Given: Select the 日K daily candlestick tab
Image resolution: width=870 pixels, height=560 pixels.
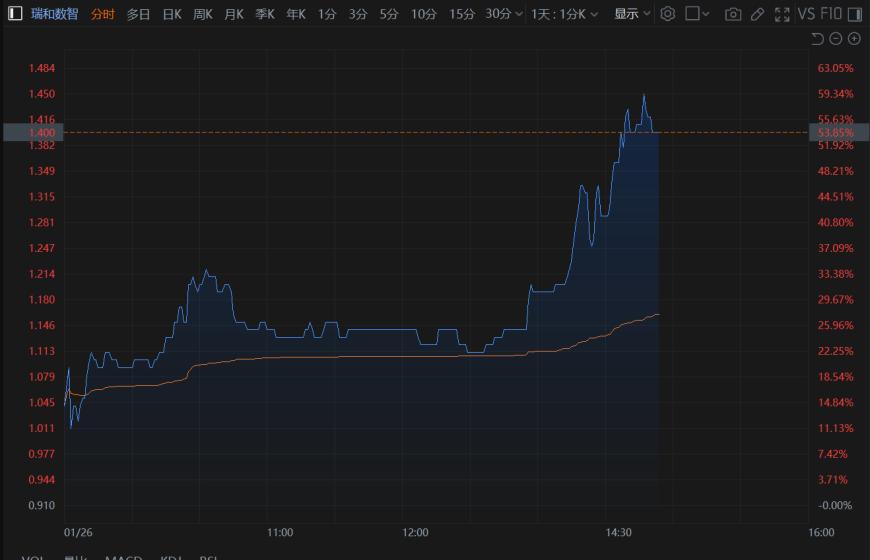Looking at the screenshot, I should click(172, 14).
